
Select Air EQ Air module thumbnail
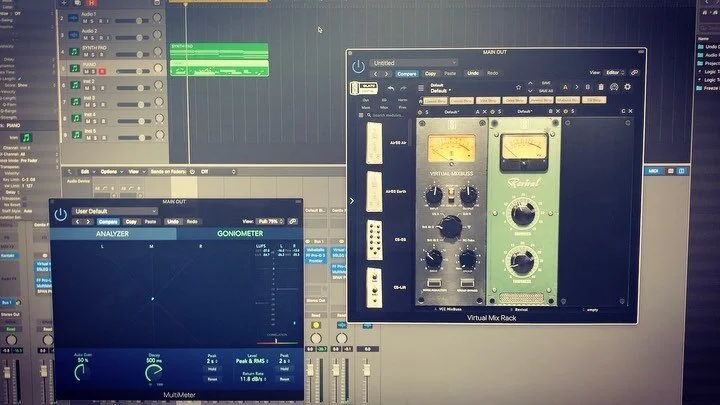pos(374,143)
